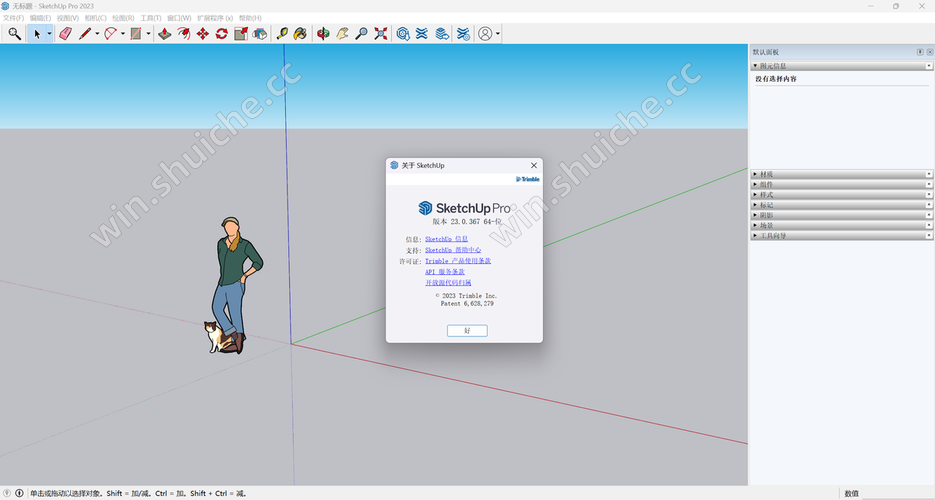
Task: Click the 好 button in About dialog
Action: click(466, 330)
